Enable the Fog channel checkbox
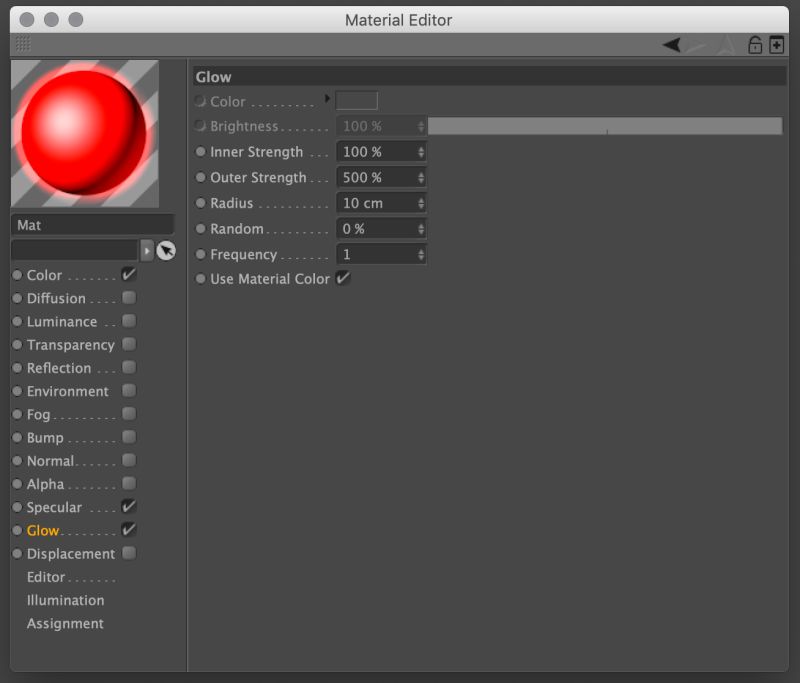The image size is (800, 683). click(129, 414)
